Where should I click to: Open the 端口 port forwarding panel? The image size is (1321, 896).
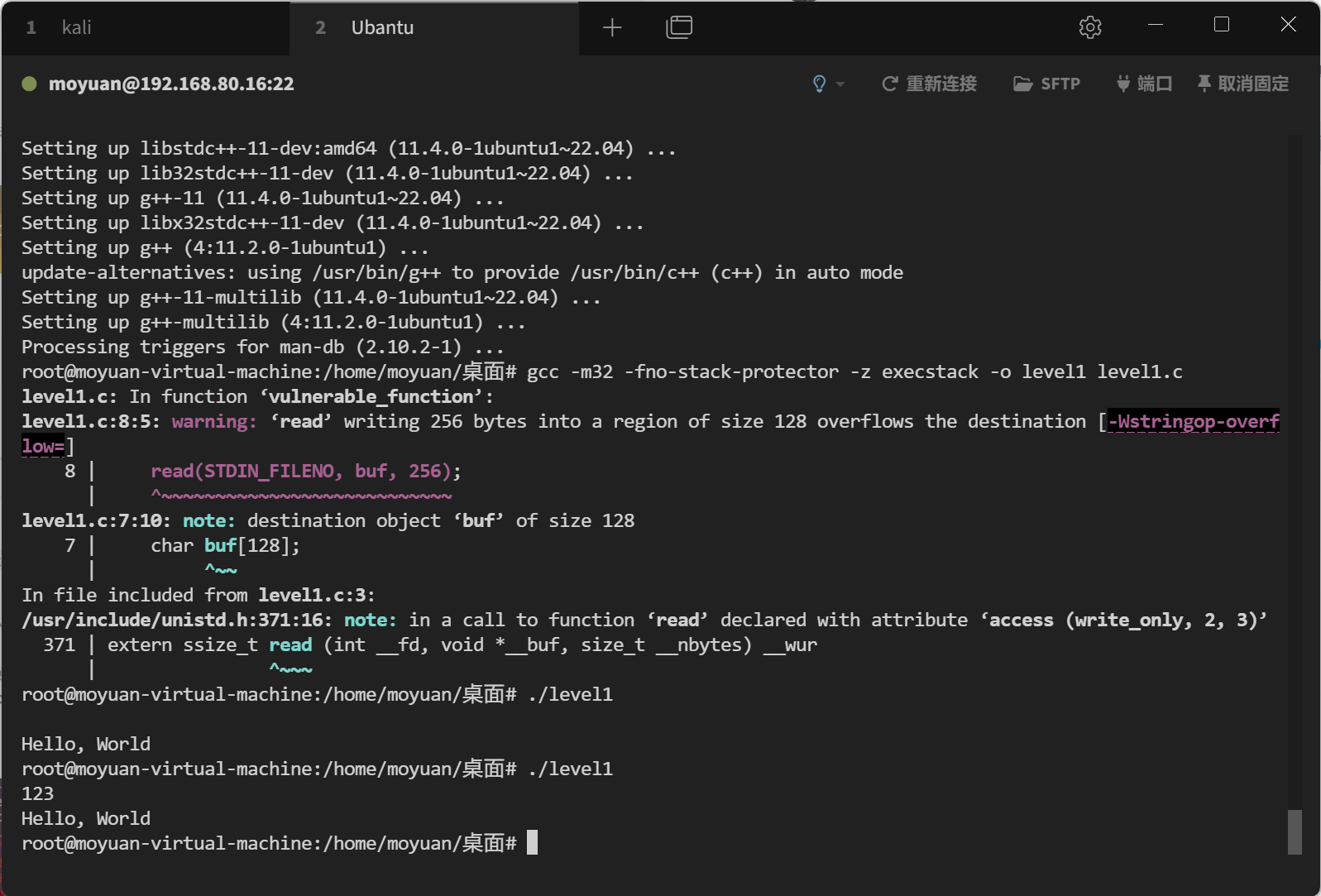point(1144,84)
